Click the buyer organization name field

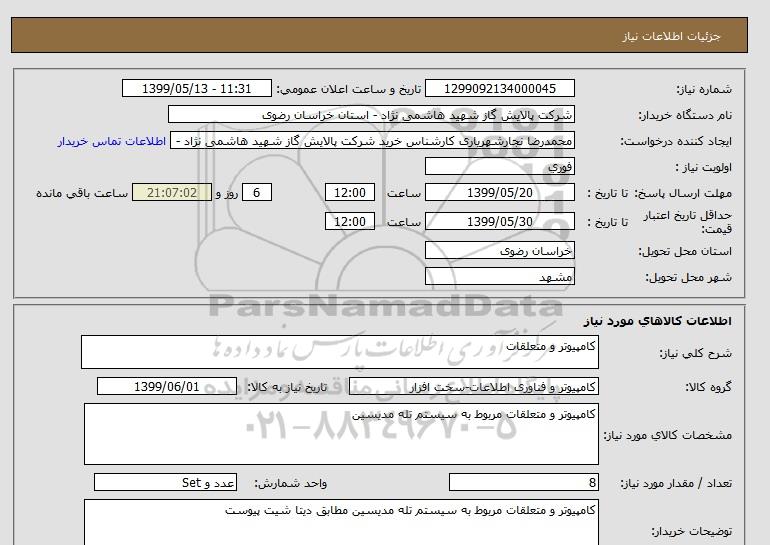coord(371,114)
